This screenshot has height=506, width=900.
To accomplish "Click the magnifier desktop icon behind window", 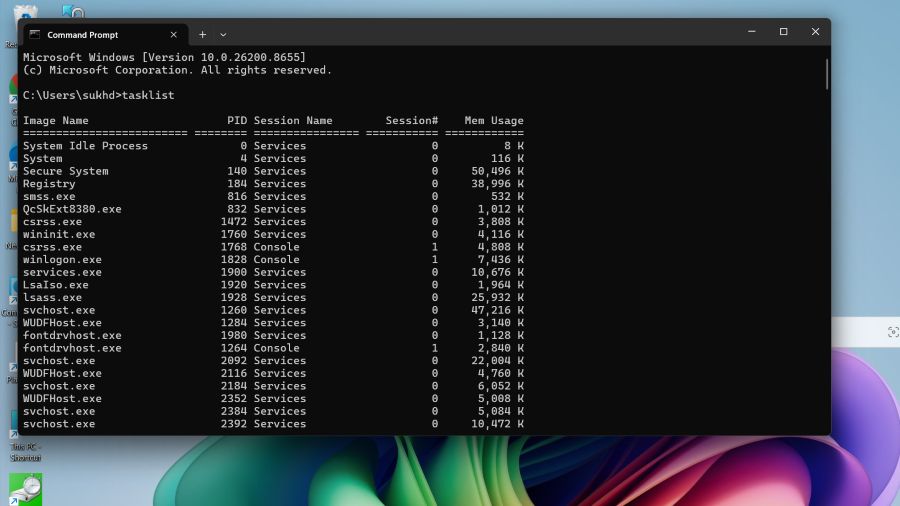I will tap(72, 11).
